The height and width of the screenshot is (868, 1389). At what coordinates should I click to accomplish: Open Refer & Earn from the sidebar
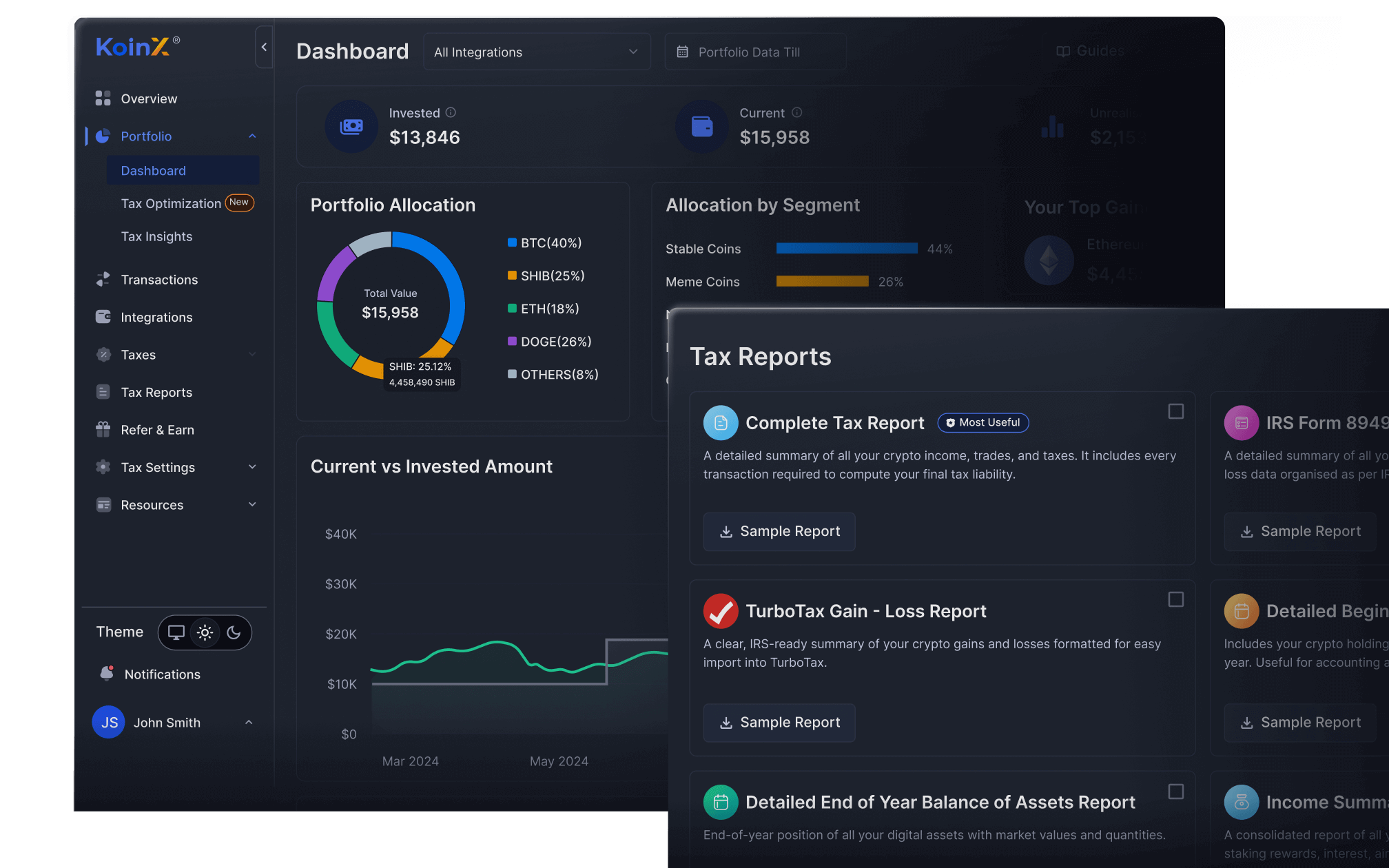pyautogui.click(x=103, y=429)
